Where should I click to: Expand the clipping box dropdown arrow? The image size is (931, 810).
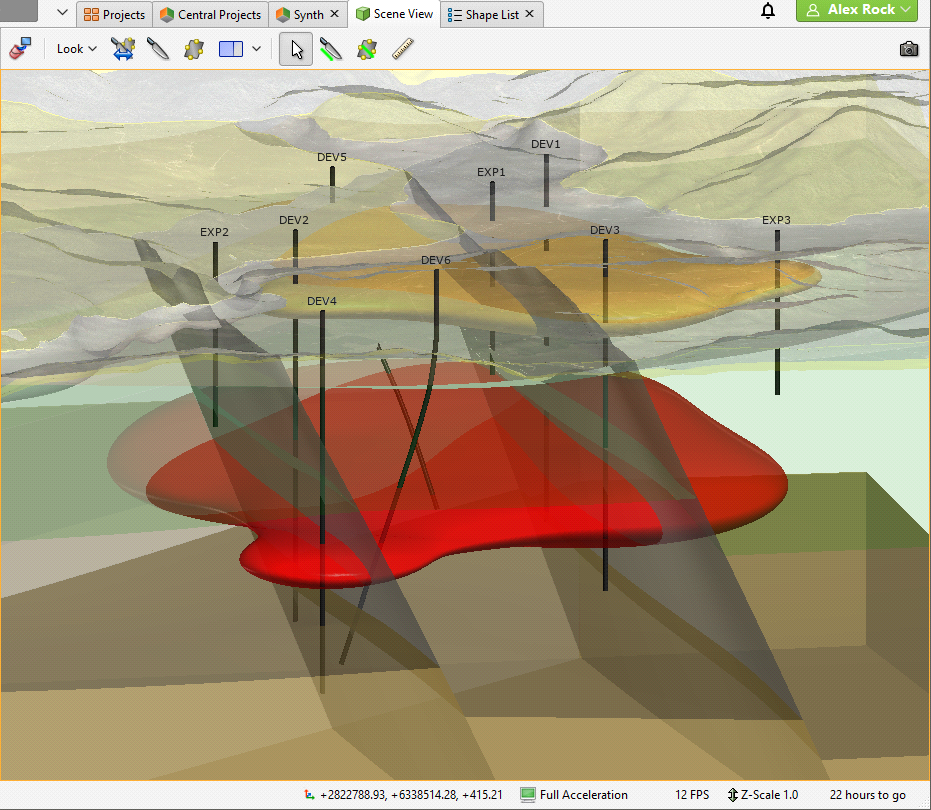(257, 48)
